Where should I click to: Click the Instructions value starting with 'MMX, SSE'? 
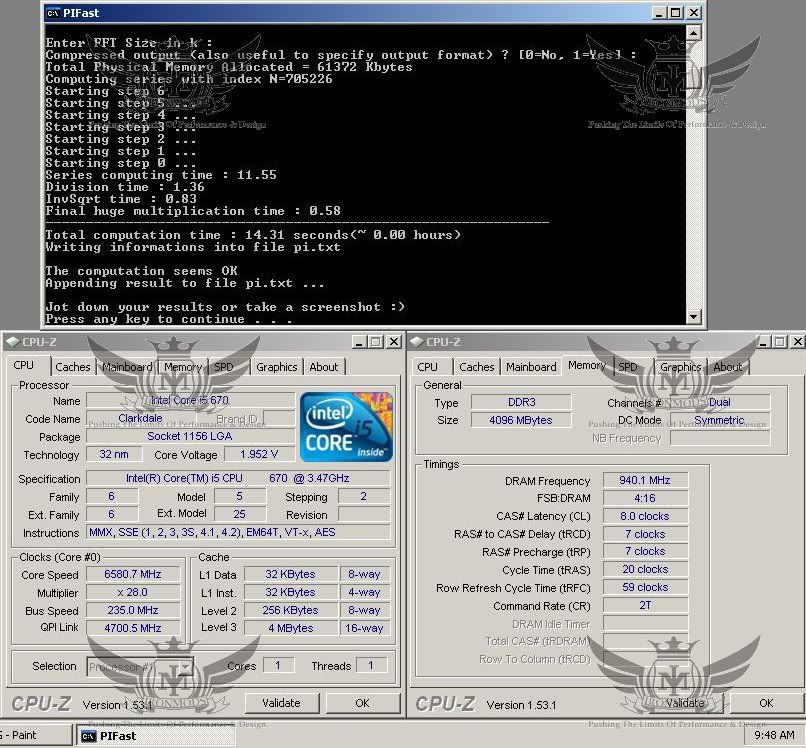coord(238,533)
